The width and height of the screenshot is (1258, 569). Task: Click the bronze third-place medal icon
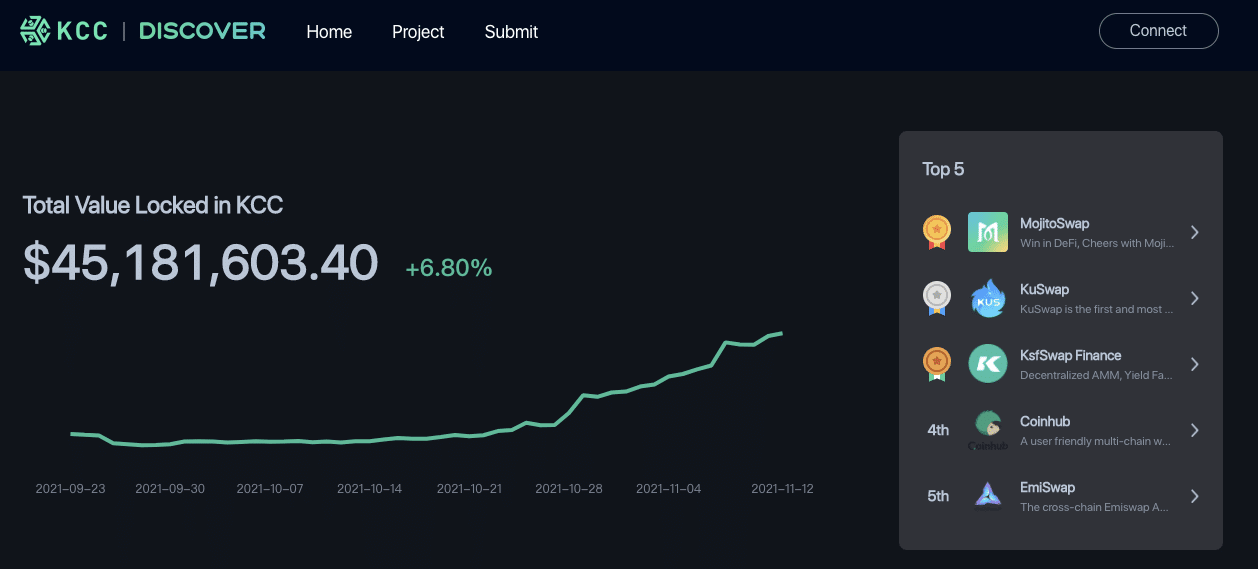point(937,364)
